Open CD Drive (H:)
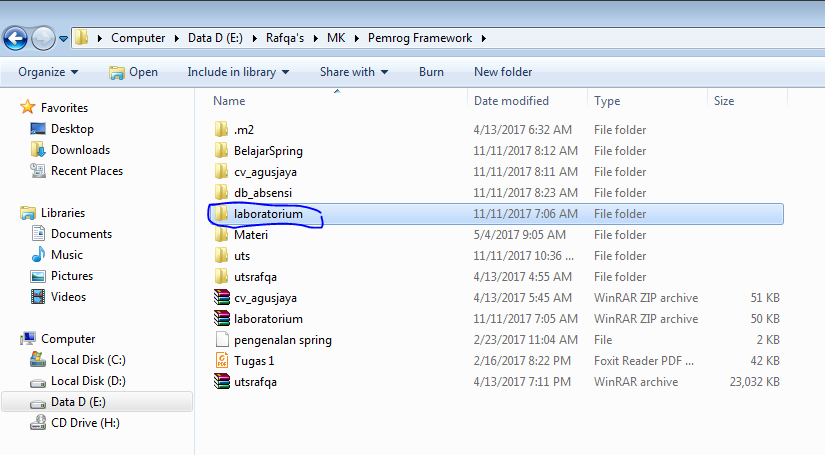 click(x=85, y=423)
